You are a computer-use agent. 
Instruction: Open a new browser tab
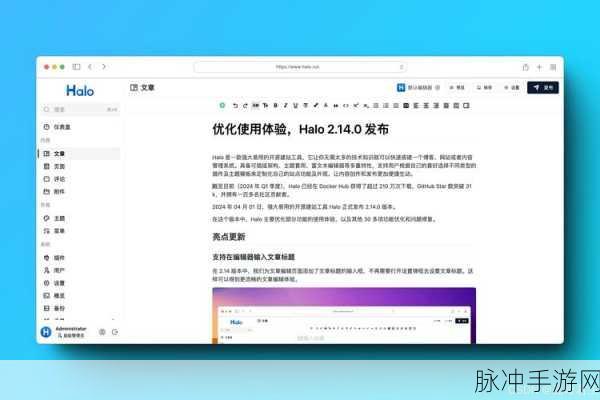(x=539, y=67)
